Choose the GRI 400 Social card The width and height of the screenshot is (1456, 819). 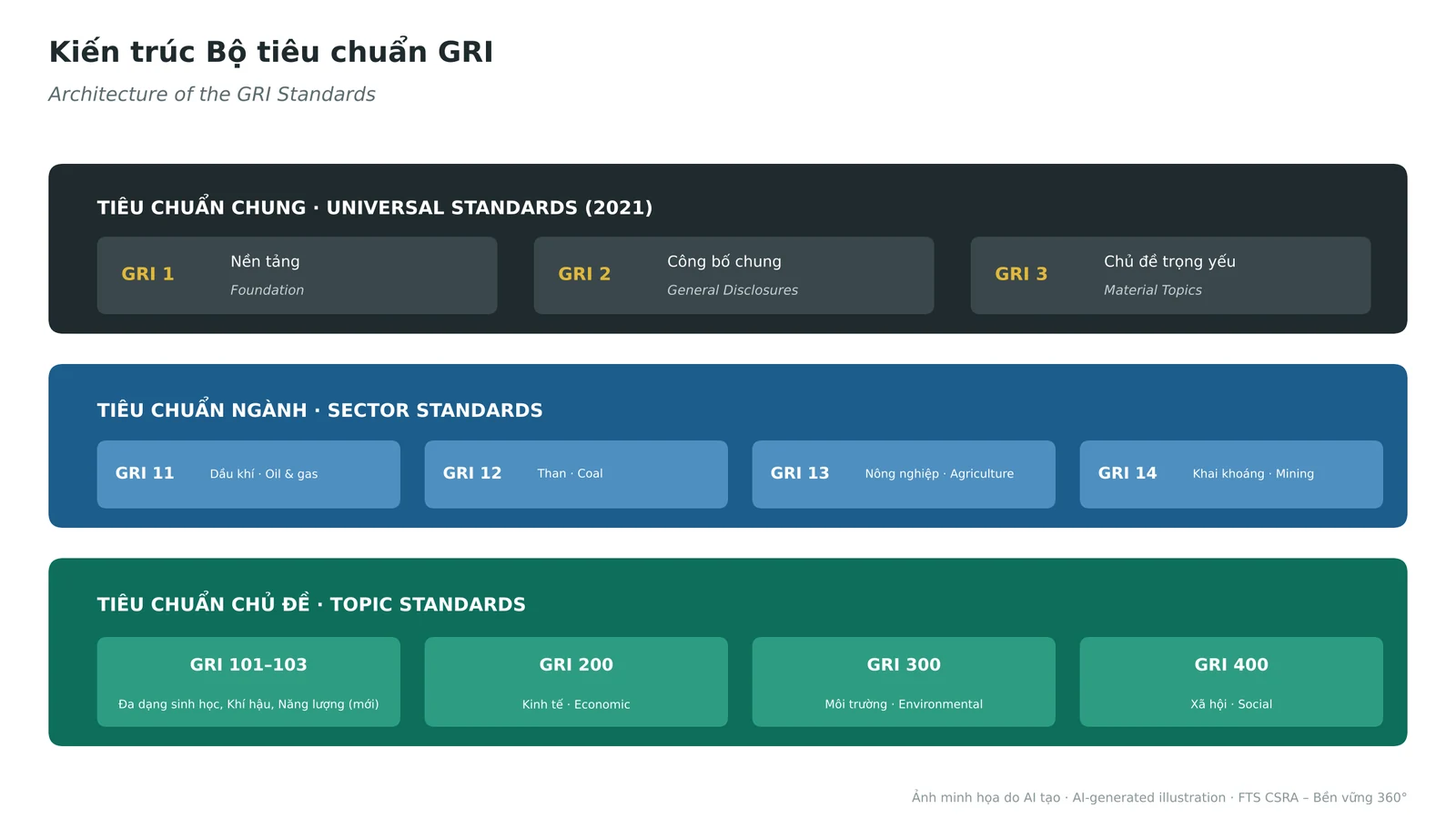(1231, 682)
